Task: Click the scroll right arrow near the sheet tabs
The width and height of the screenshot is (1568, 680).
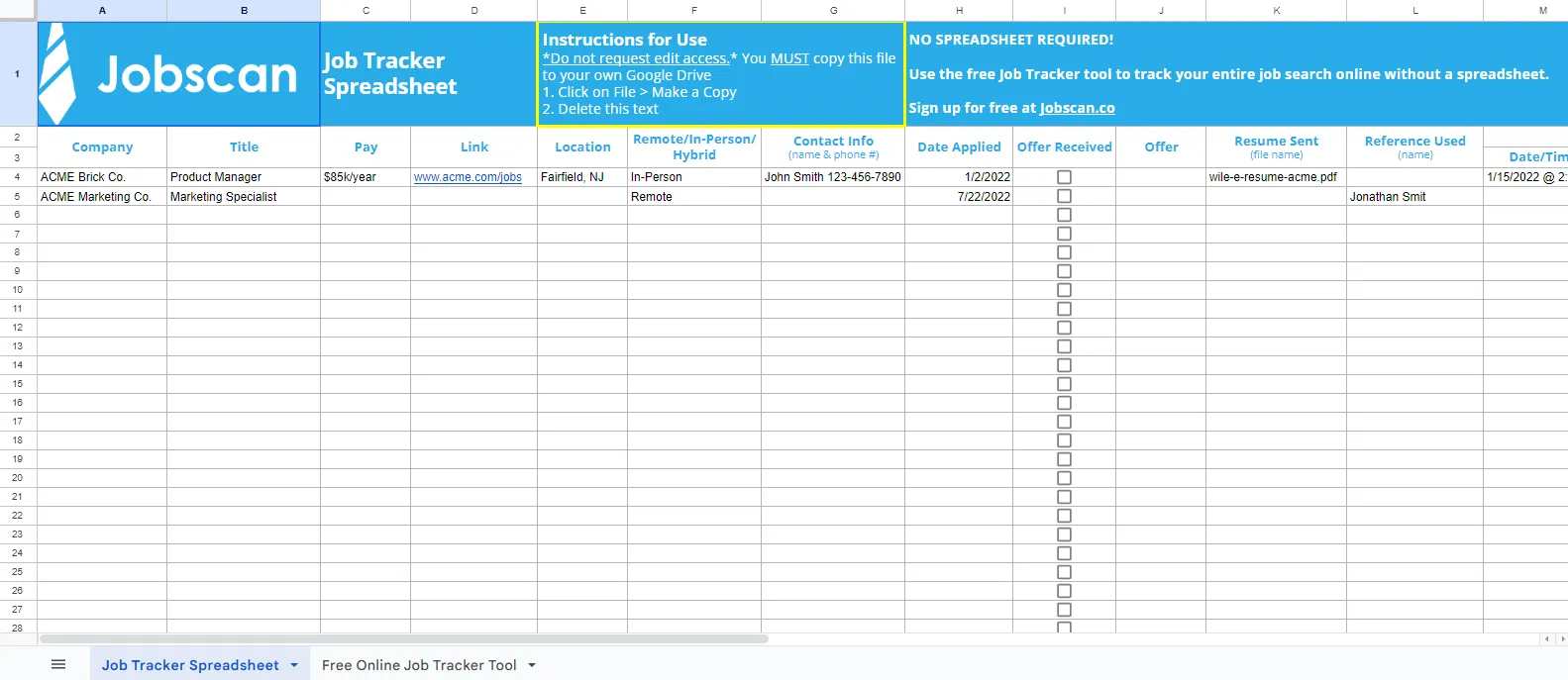Action: click(x=1562, y=638)
